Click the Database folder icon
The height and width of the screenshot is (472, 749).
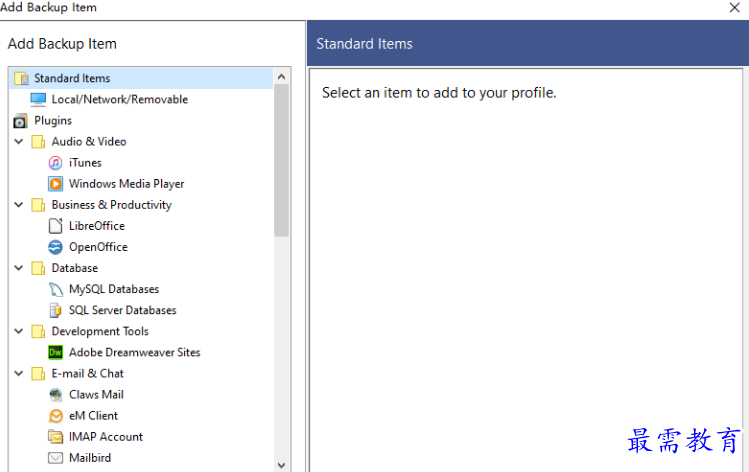pyautogui.click(x=38, y=268)
